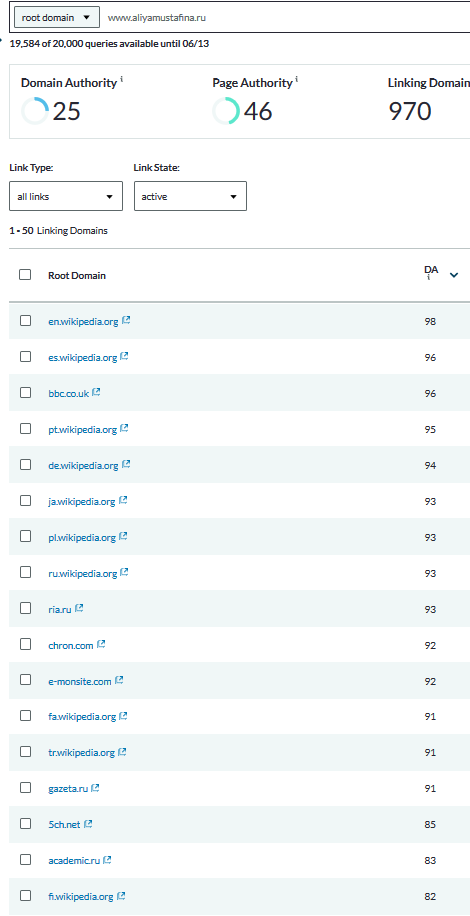470x916 pixels.
Task: Check the box for es.wikipedia.org row
Action: click(x=25, y=356)
